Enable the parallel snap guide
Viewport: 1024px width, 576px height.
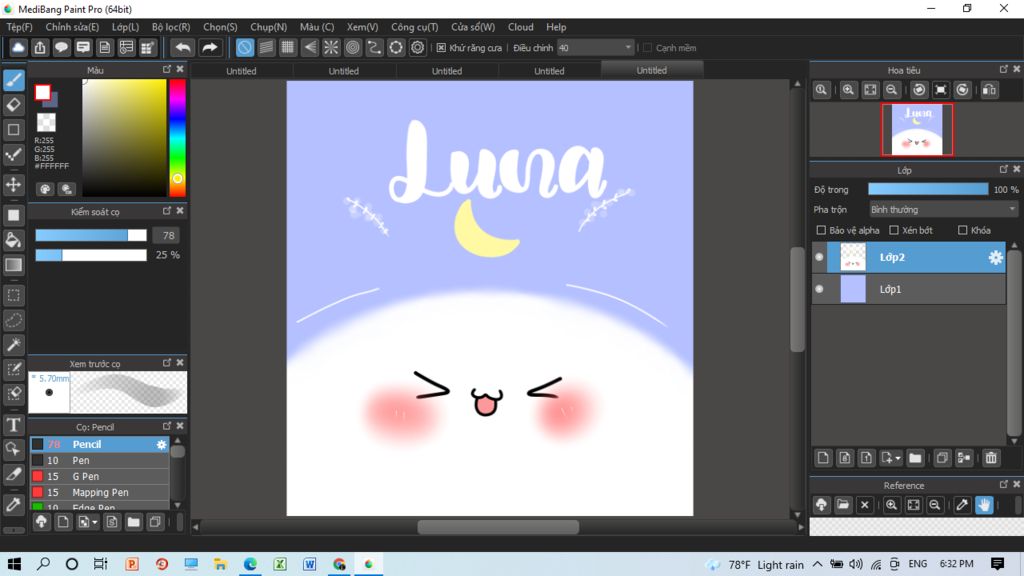coord(266,48)
